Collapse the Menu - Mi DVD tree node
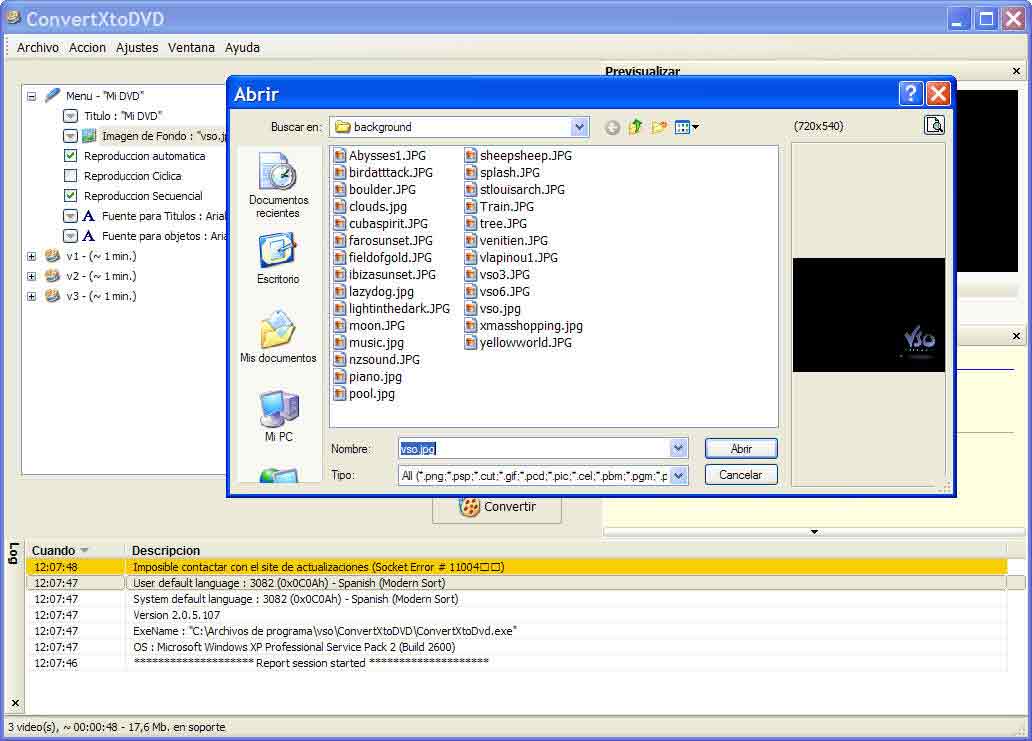Screen dimensions: 1032x741 (31, 96)
